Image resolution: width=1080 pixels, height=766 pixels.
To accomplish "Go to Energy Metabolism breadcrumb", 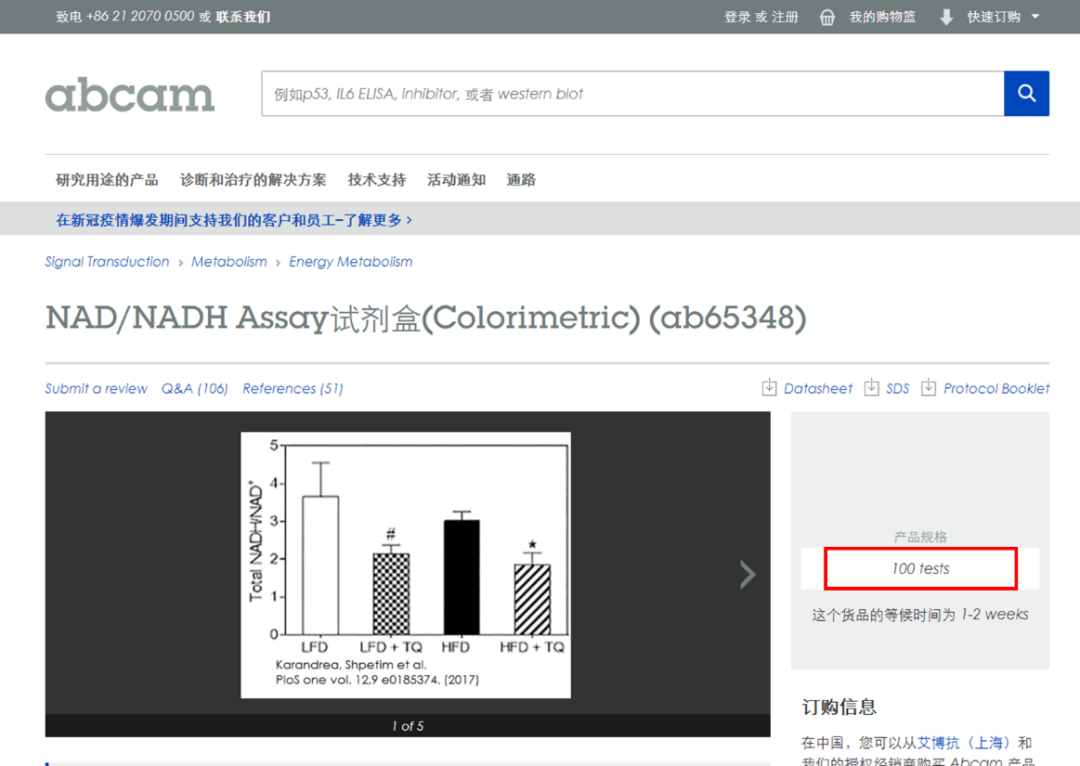I will pos(351,262).
